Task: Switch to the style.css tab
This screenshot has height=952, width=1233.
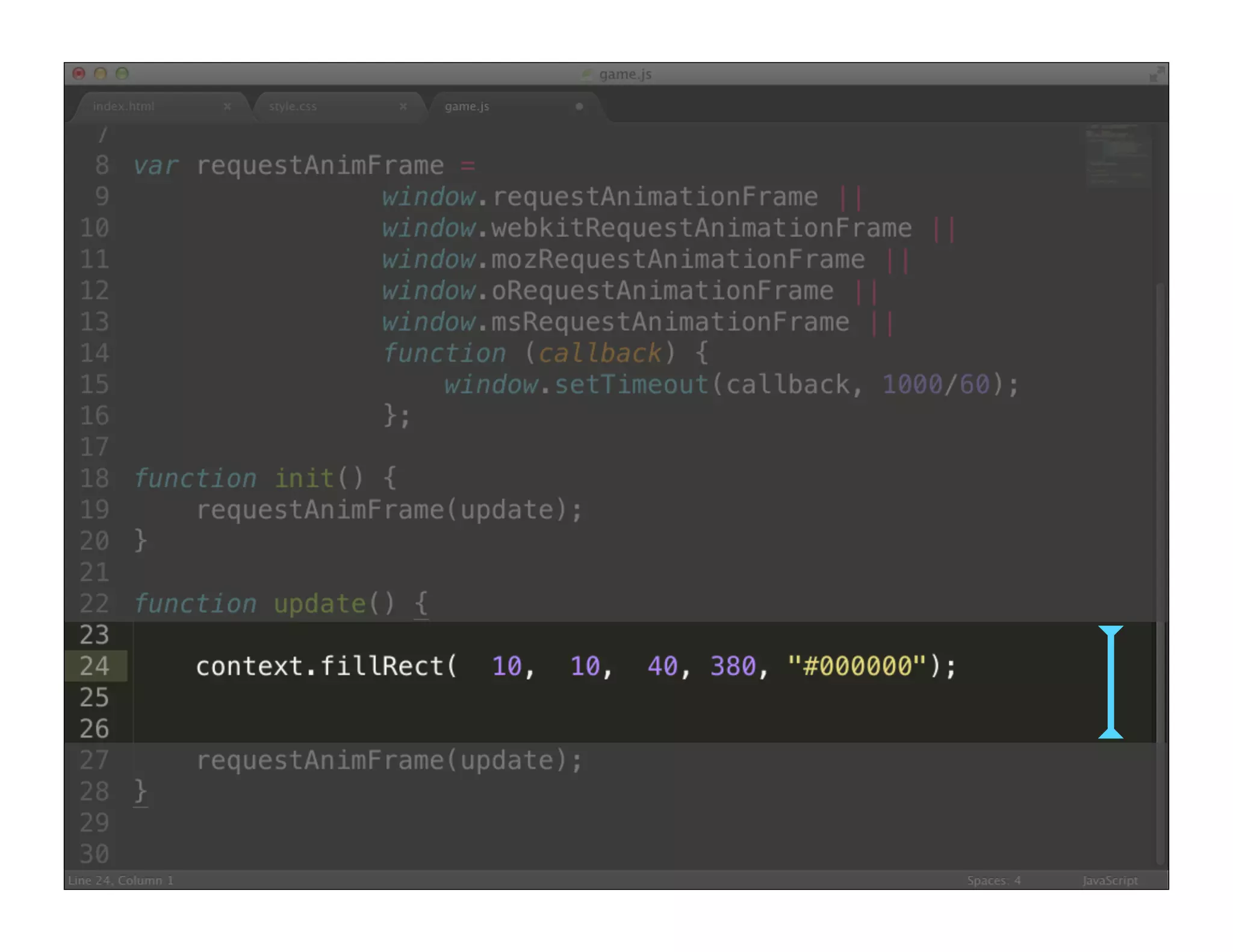Action: 293,107
